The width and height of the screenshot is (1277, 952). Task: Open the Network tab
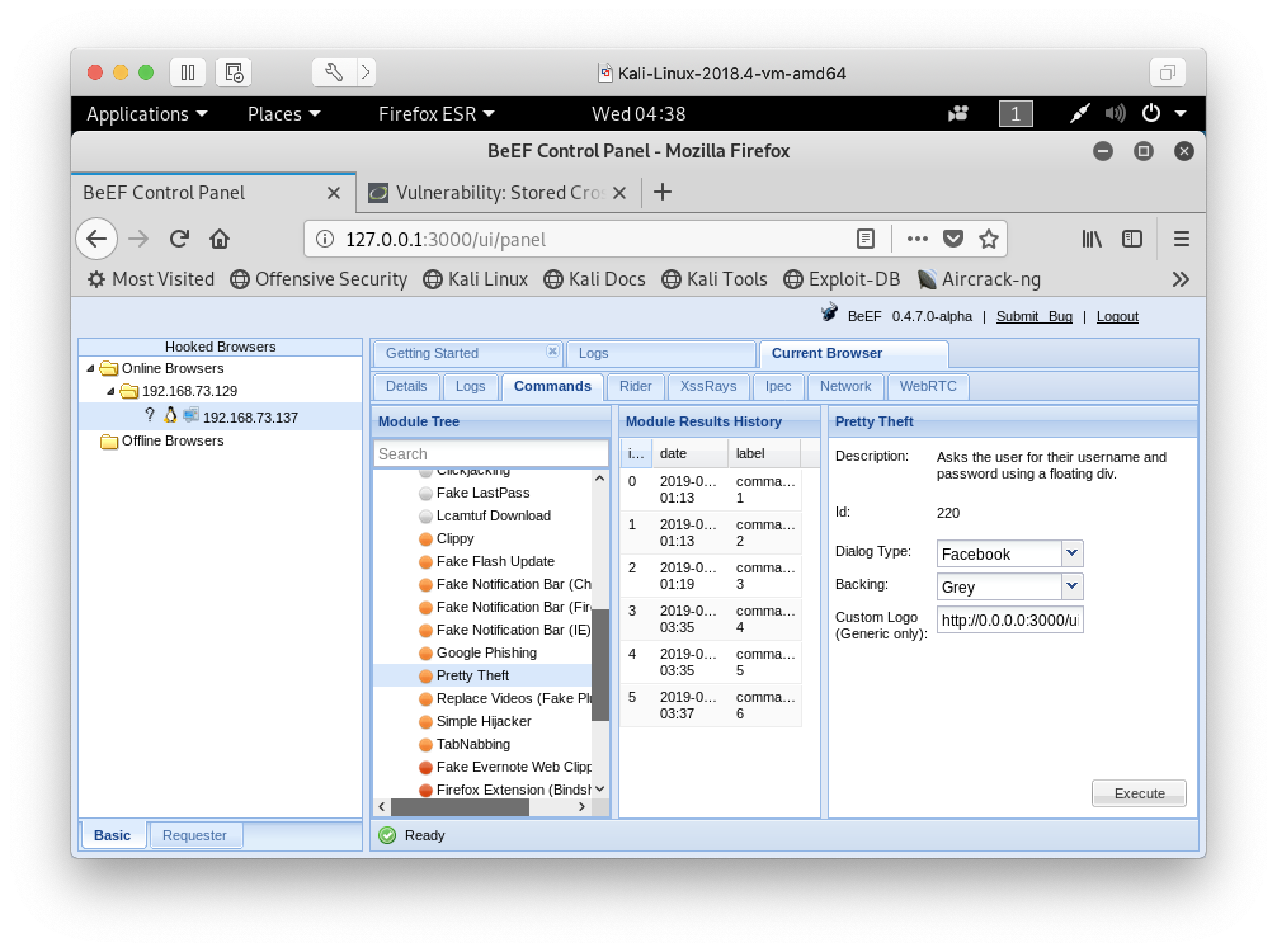(845, 387)
